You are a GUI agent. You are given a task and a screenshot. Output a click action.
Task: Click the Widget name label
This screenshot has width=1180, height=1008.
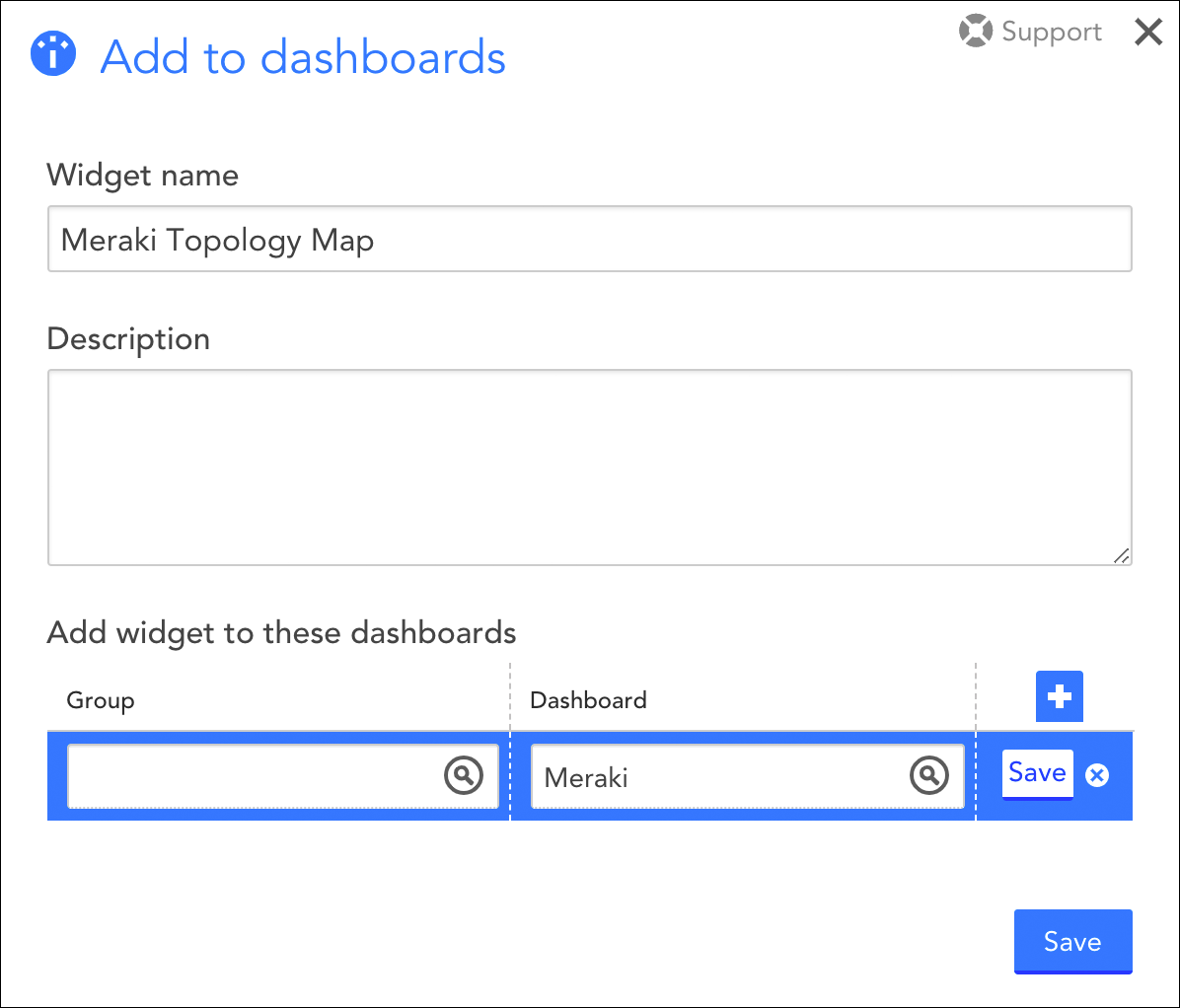pyautogui.click(x=143, y=176)
